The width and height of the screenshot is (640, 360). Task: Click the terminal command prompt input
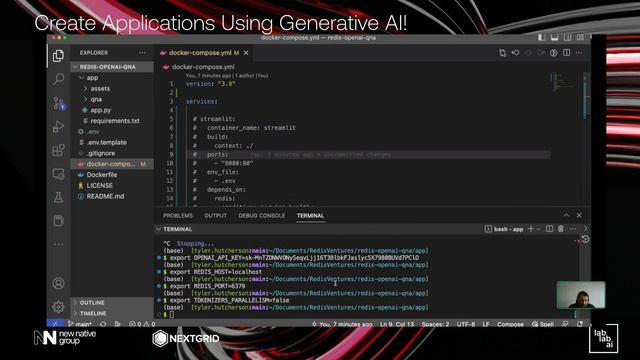pyautogui.click(x=172, y=314)
